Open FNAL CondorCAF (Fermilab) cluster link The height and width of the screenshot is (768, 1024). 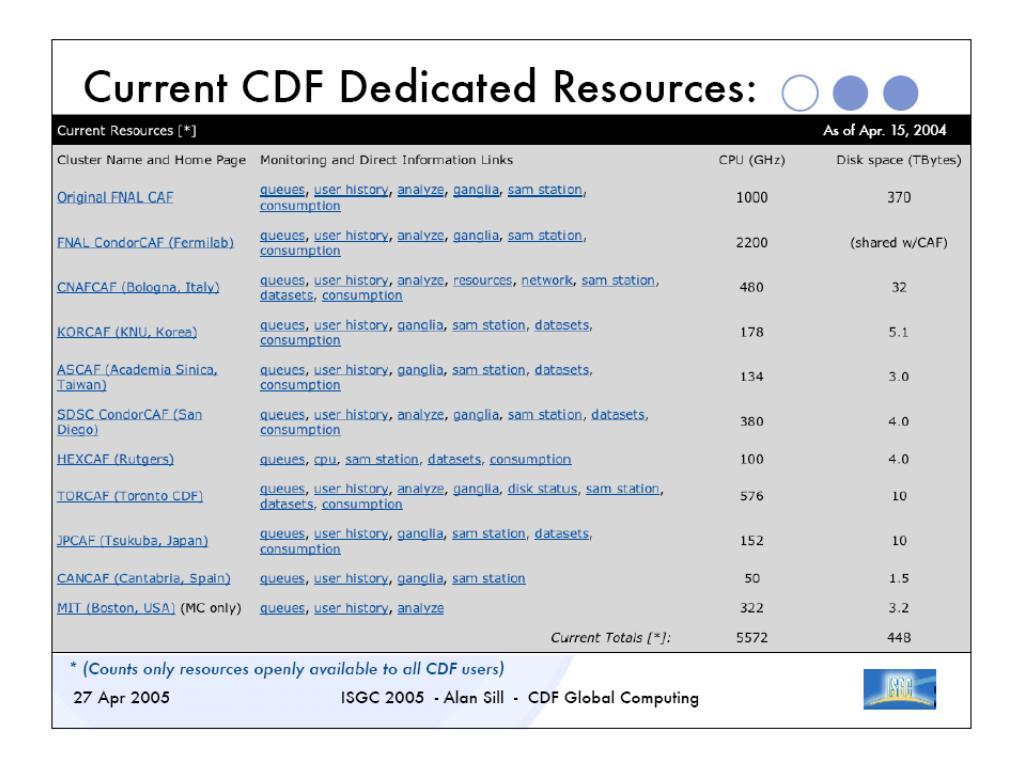click(x=145, y=242)
